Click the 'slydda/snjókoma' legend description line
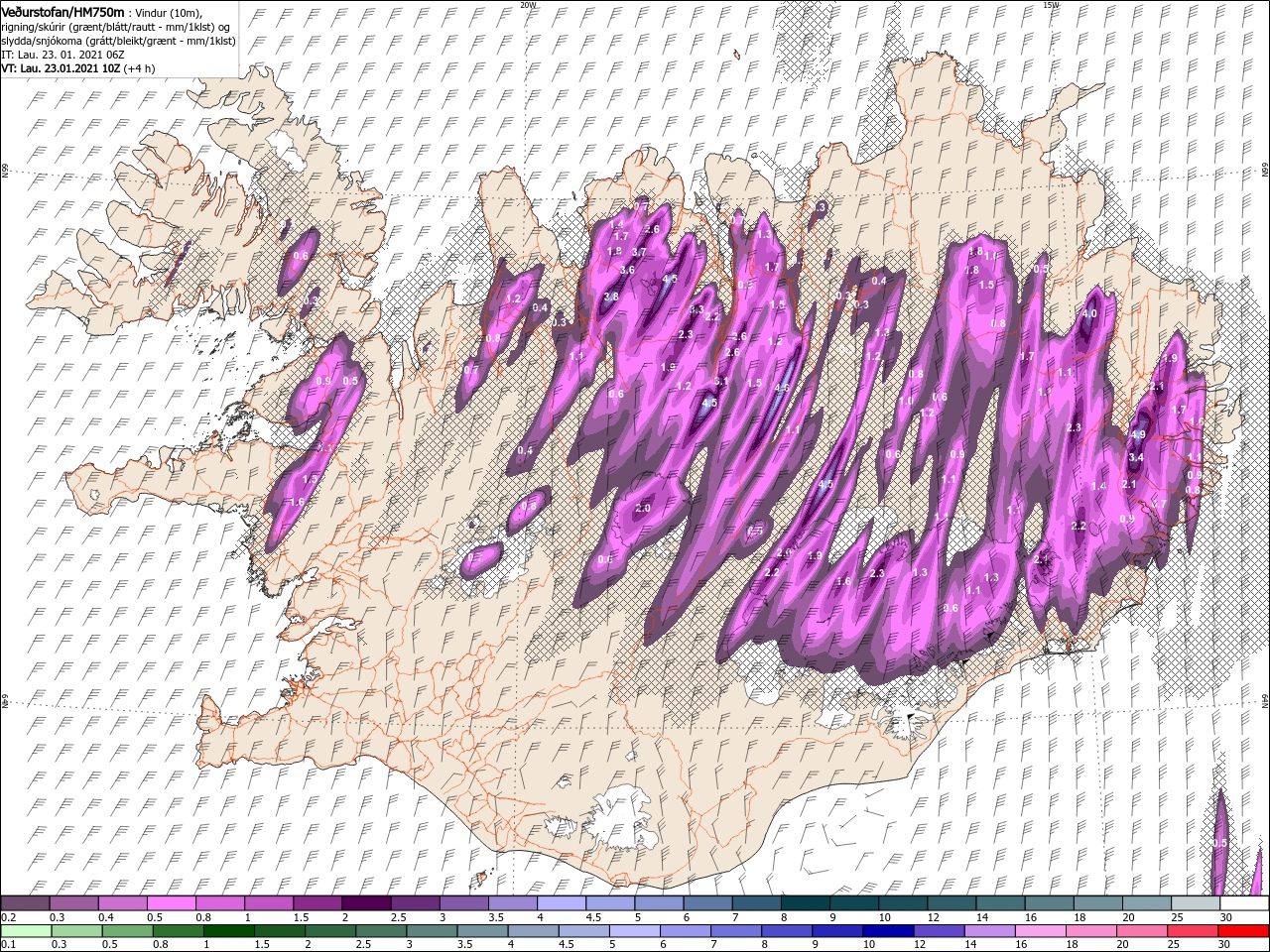1270x952 pixels. 118,41
